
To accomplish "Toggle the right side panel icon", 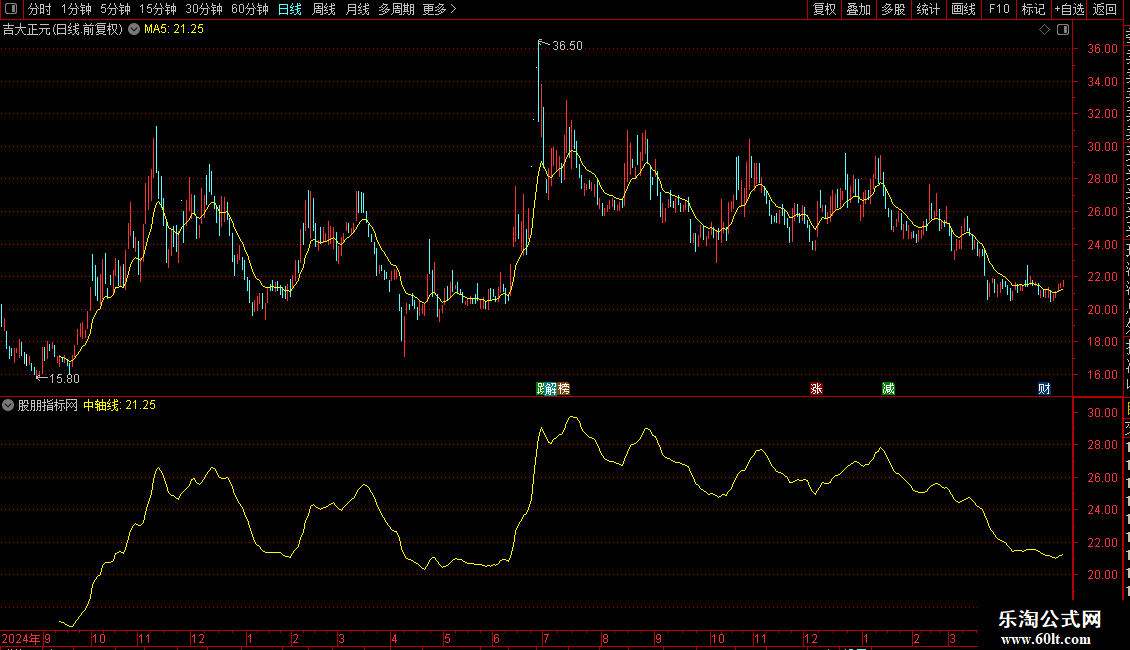I will [1063, 30].
